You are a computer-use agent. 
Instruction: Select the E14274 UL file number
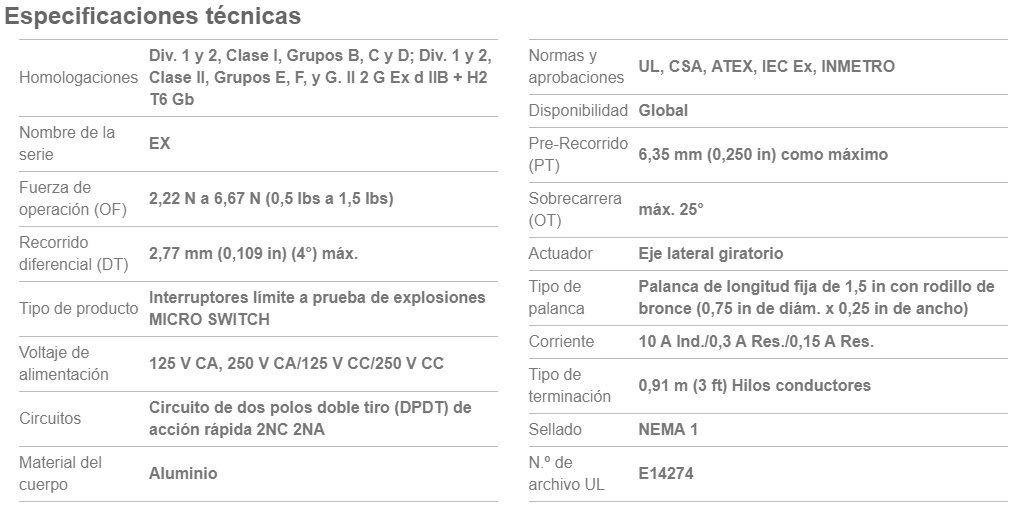click(666, 474)
